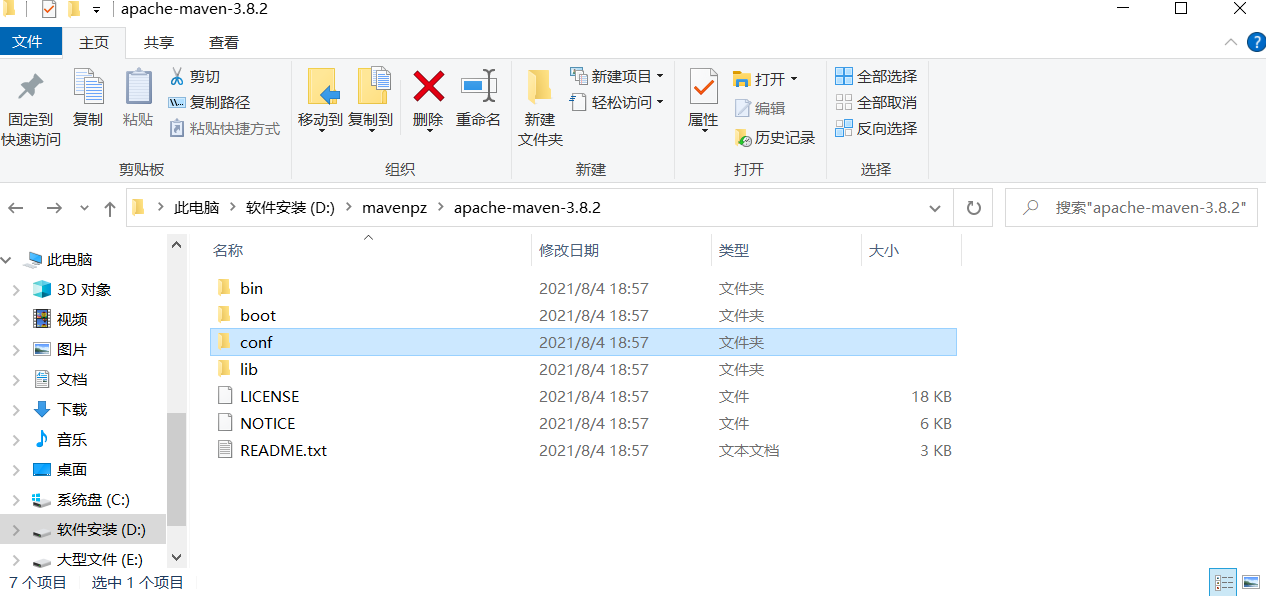Select the 查看 (View) ribbon tab
The height and width of the screenshot is (596, 1266).
click(223, 42)
